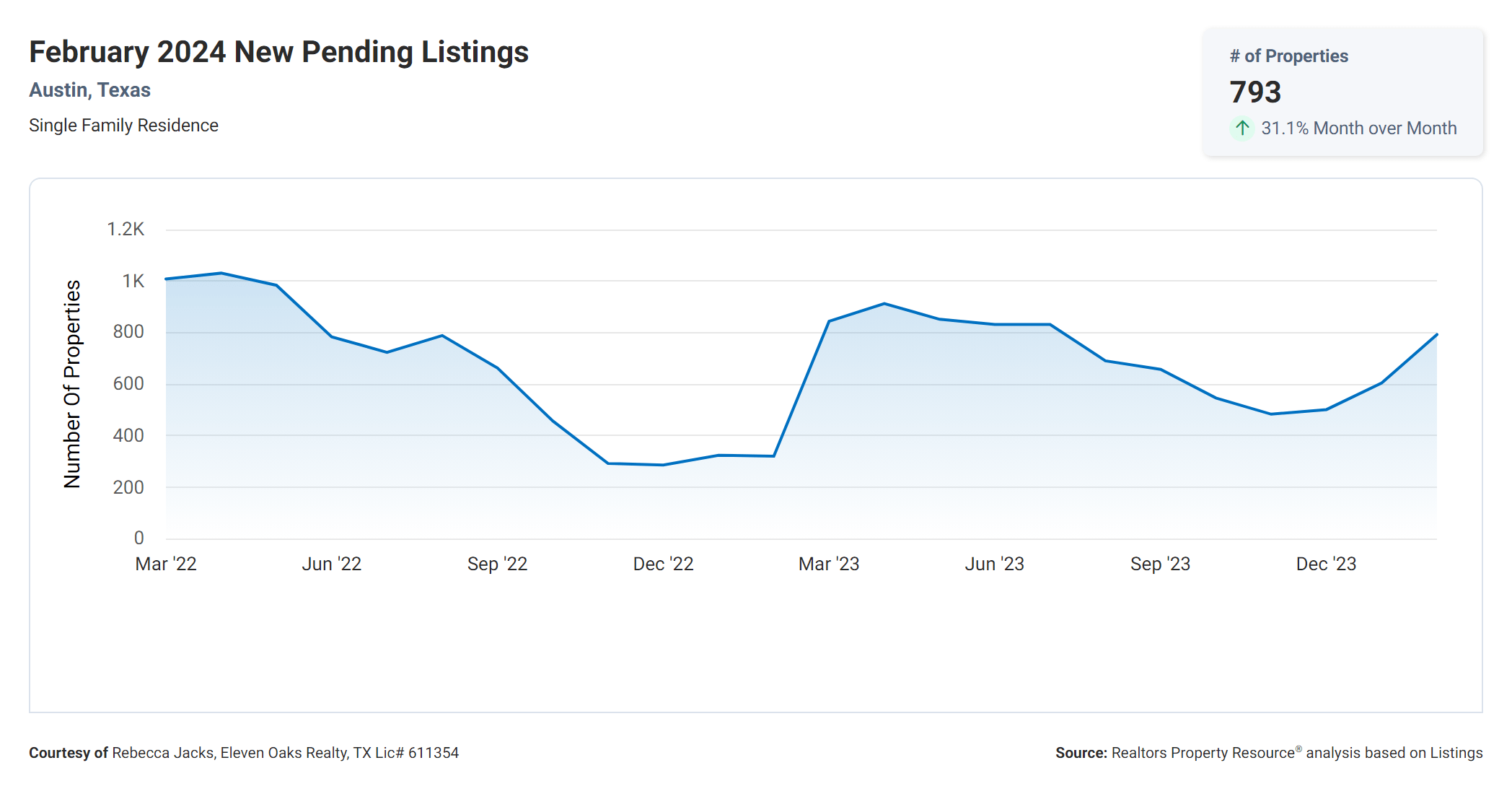
Task: Click the 'Sep '23' x-axis label
Action: [1160, 564]
